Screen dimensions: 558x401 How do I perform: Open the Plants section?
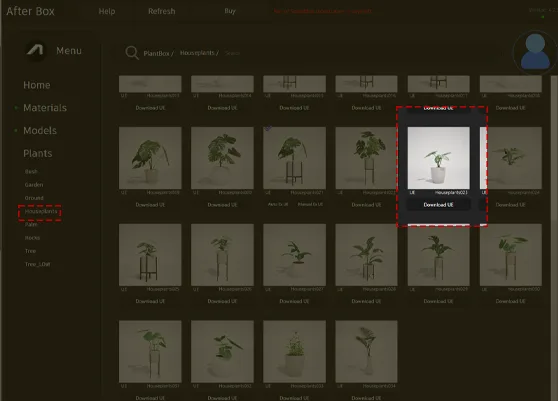pos(38,153)
